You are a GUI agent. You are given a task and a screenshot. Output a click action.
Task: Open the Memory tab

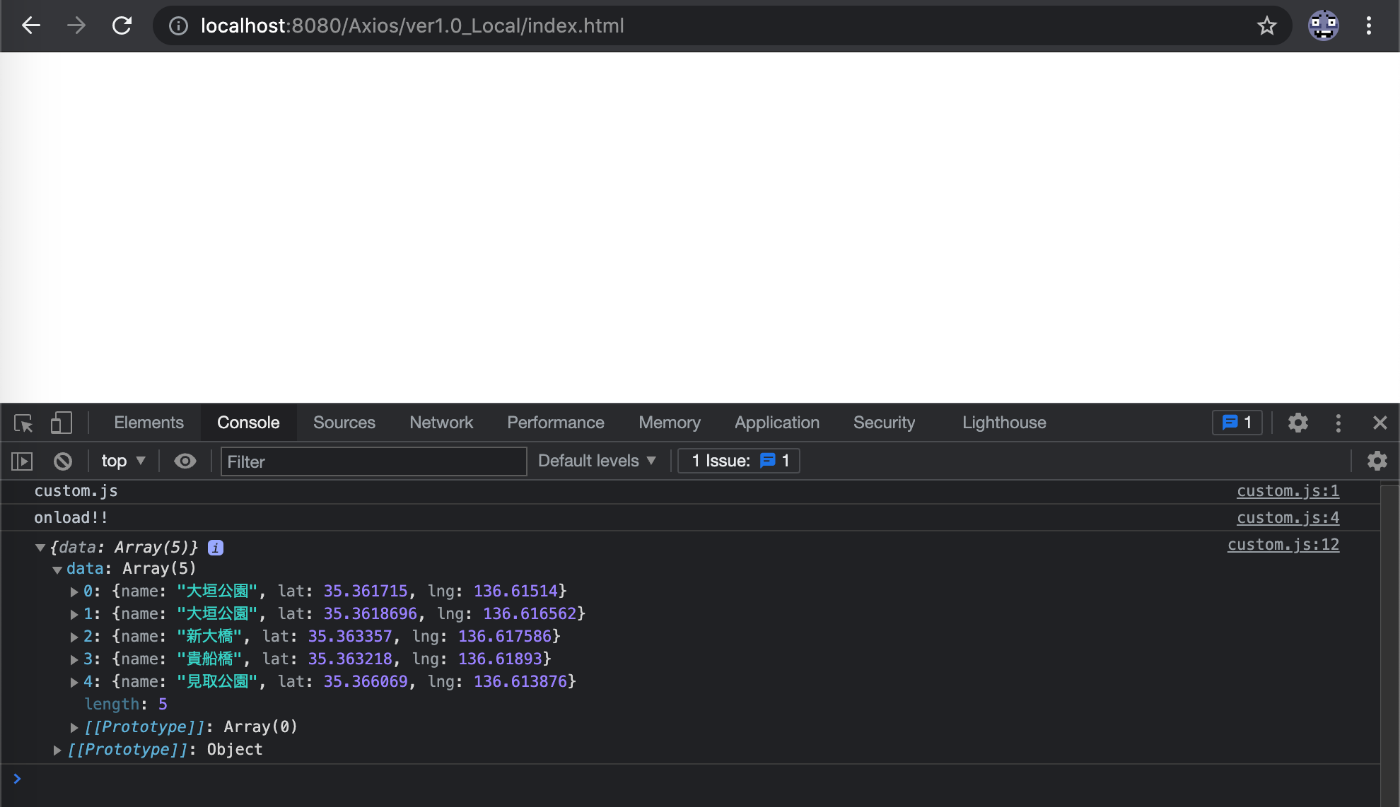[669, 423]
